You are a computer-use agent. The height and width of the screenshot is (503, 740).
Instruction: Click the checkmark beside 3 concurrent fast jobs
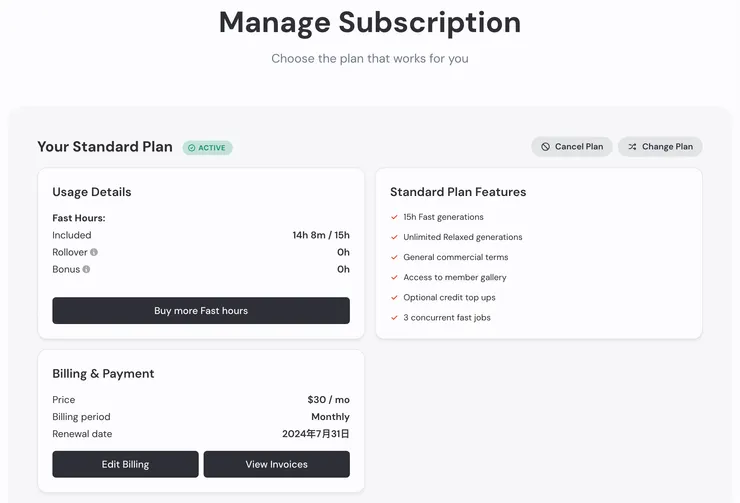tap(394, 317)
